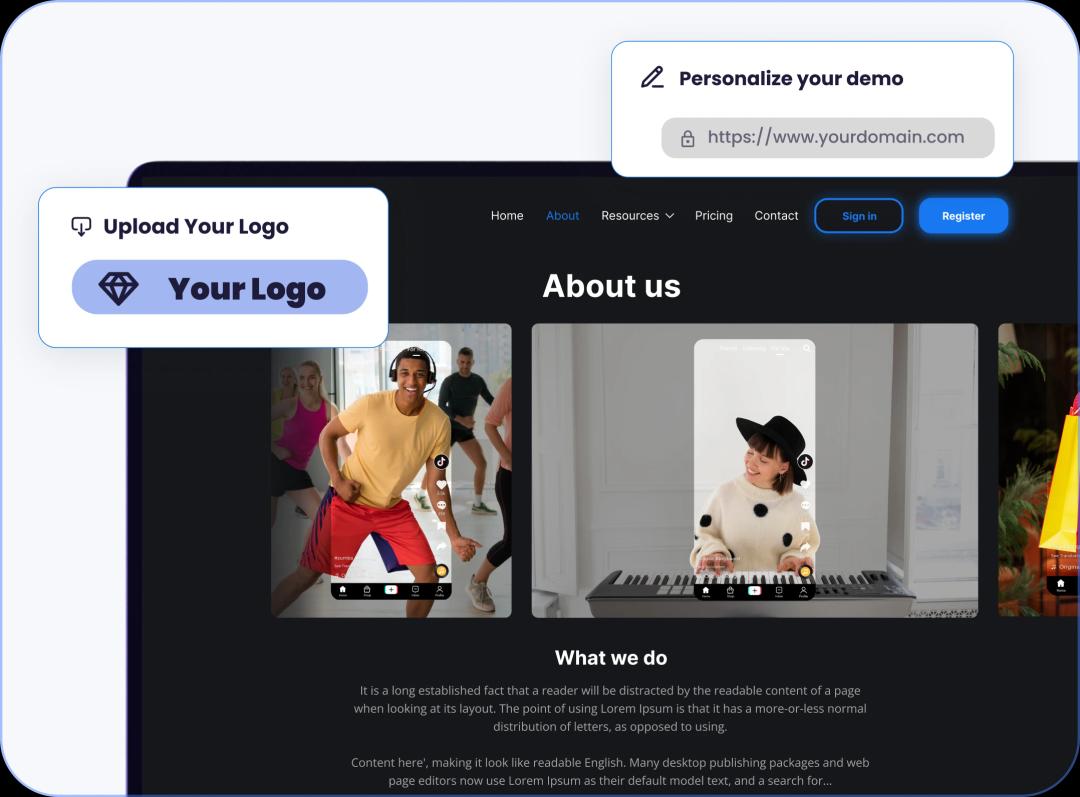Expand the Resources dropdown menu
The image size is (1080, 797).
pos(637,215)
